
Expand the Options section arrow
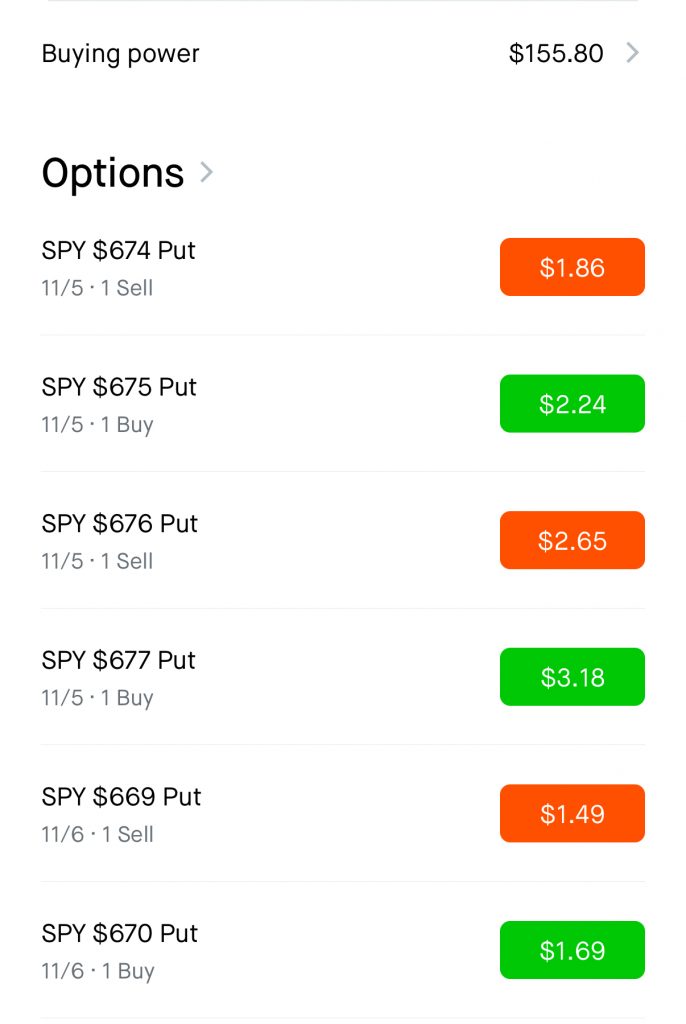click(207, 172)
